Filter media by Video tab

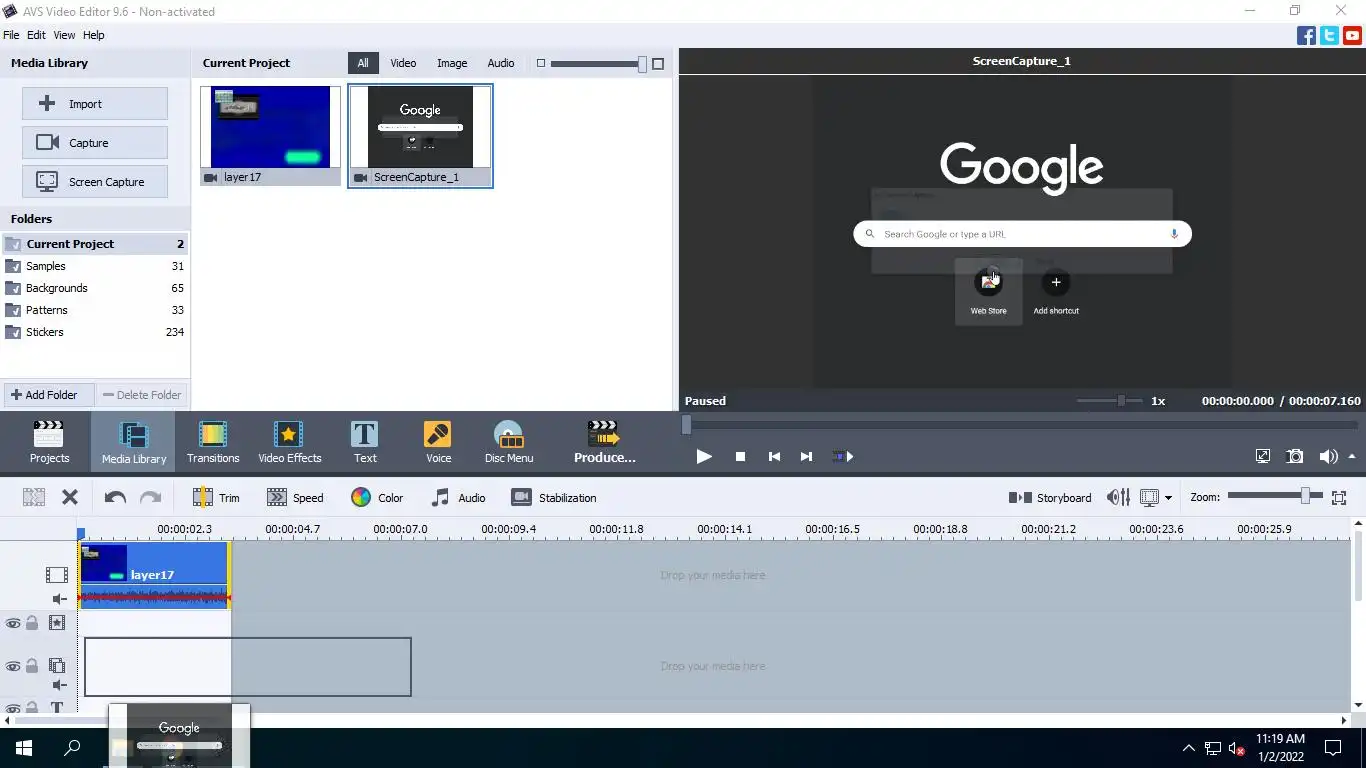point(403,63)
